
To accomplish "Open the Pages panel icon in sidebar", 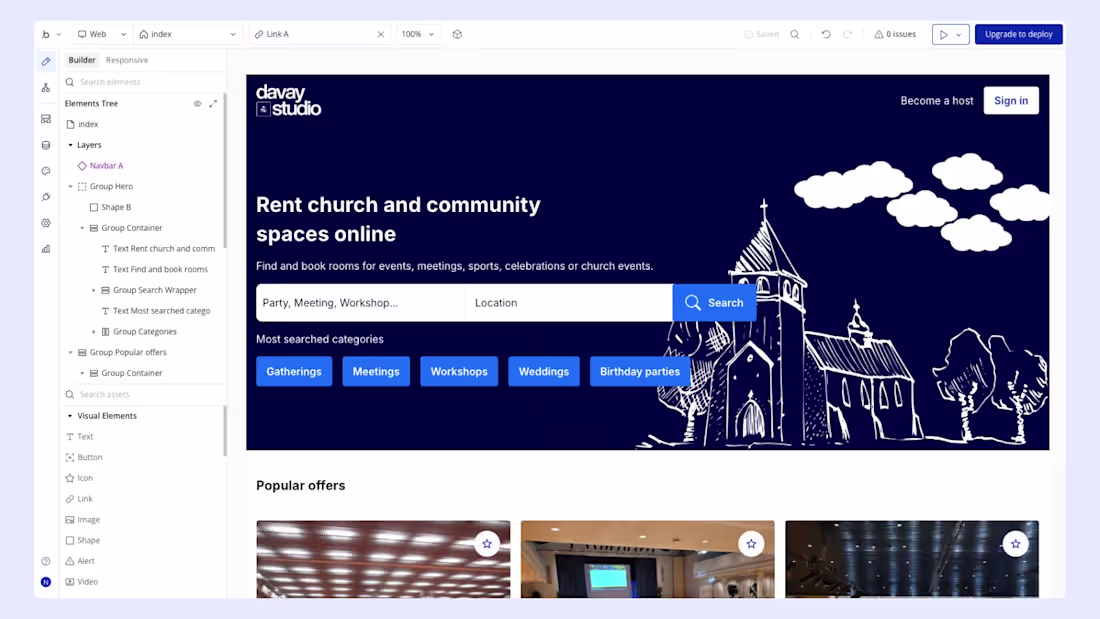I will pos(46,118).
